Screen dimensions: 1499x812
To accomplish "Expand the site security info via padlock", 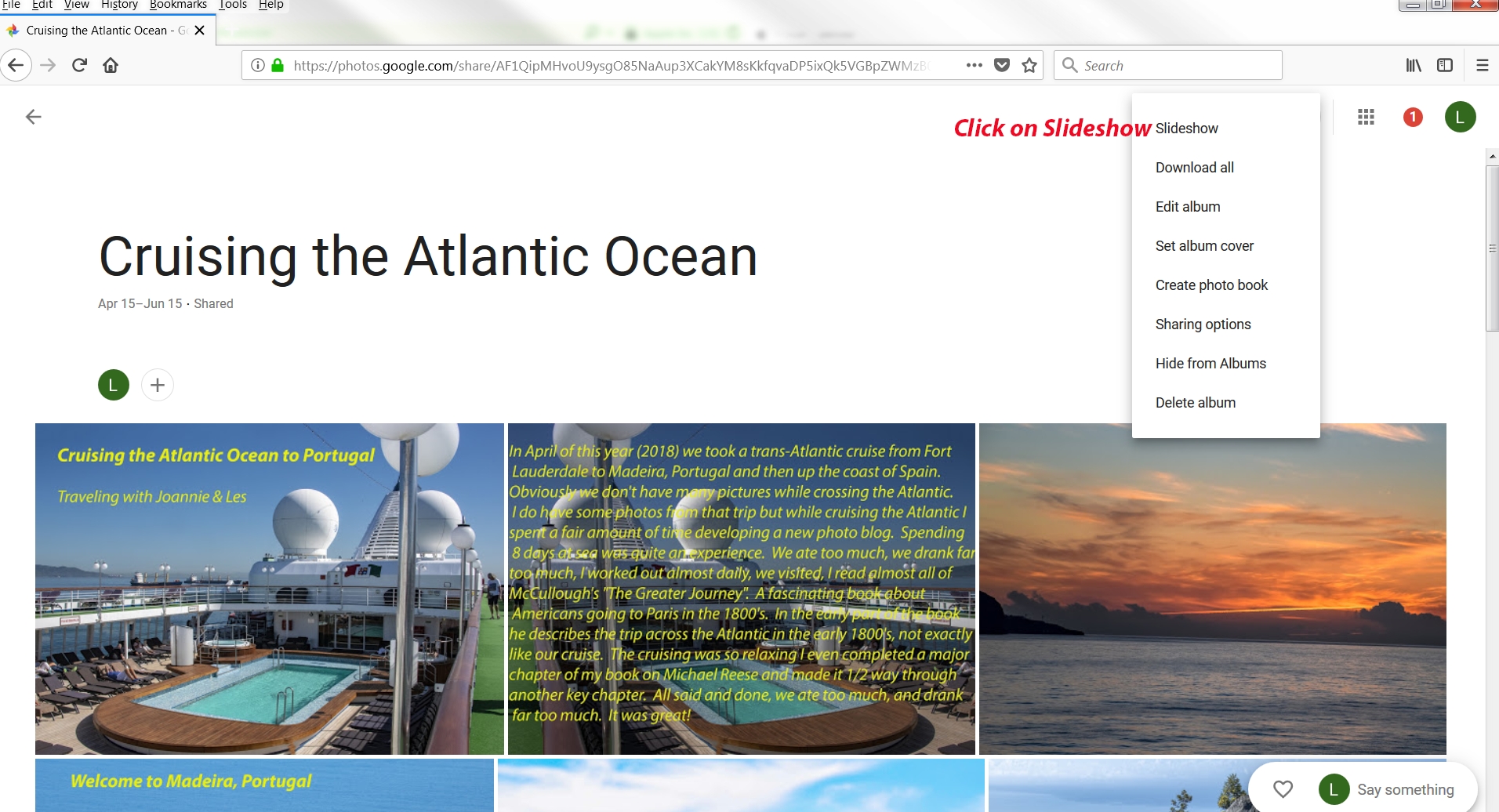I will [276, 65].
